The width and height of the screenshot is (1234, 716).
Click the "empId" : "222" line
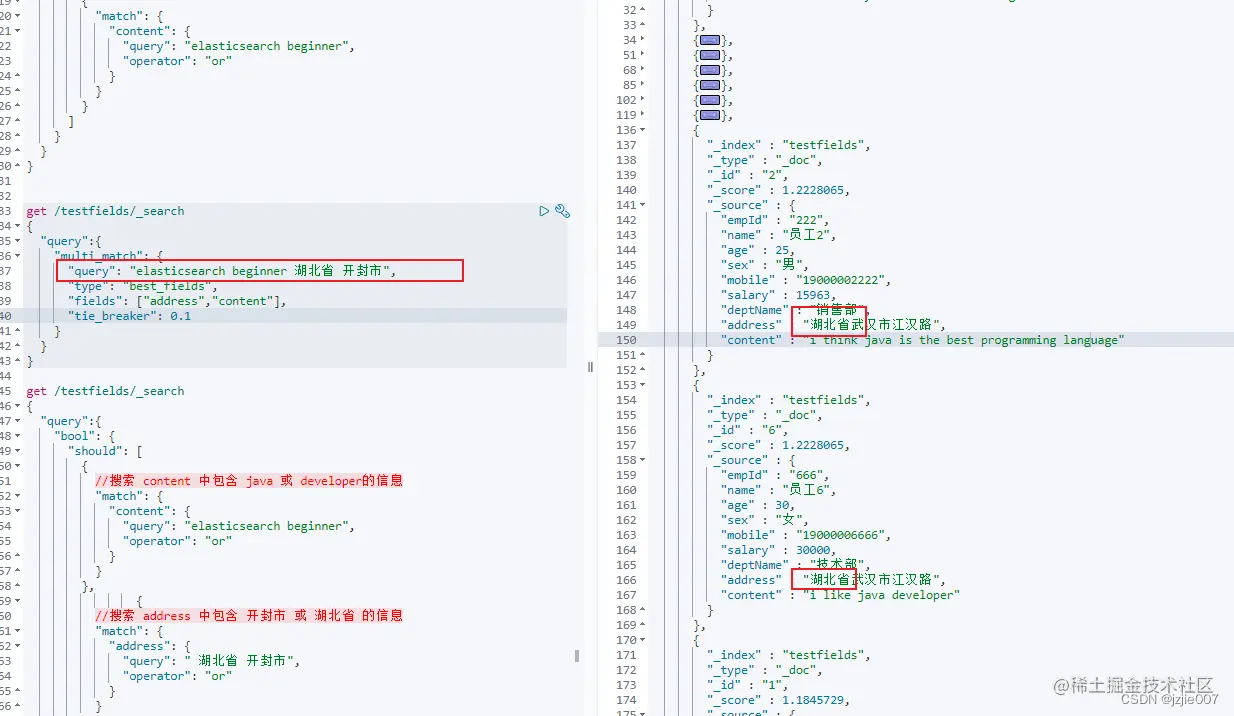tap(775, 220)
